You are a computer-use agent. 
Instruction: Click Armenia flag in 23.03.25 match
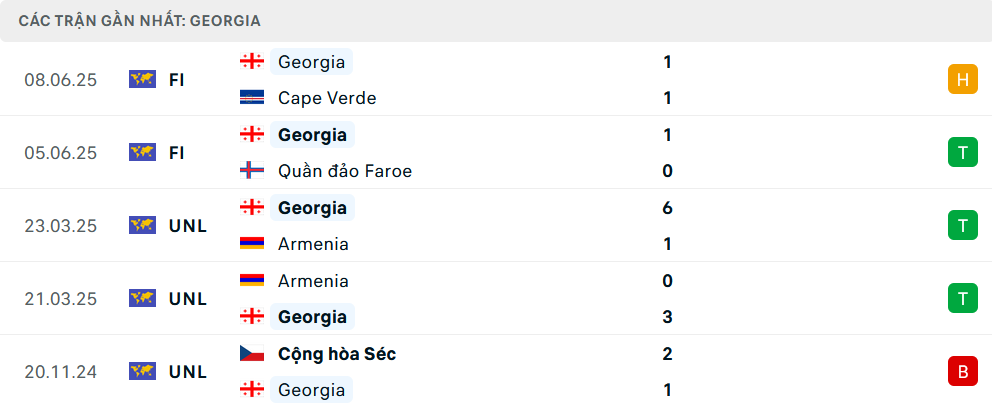pyautogui.click(x=252, y=244)
